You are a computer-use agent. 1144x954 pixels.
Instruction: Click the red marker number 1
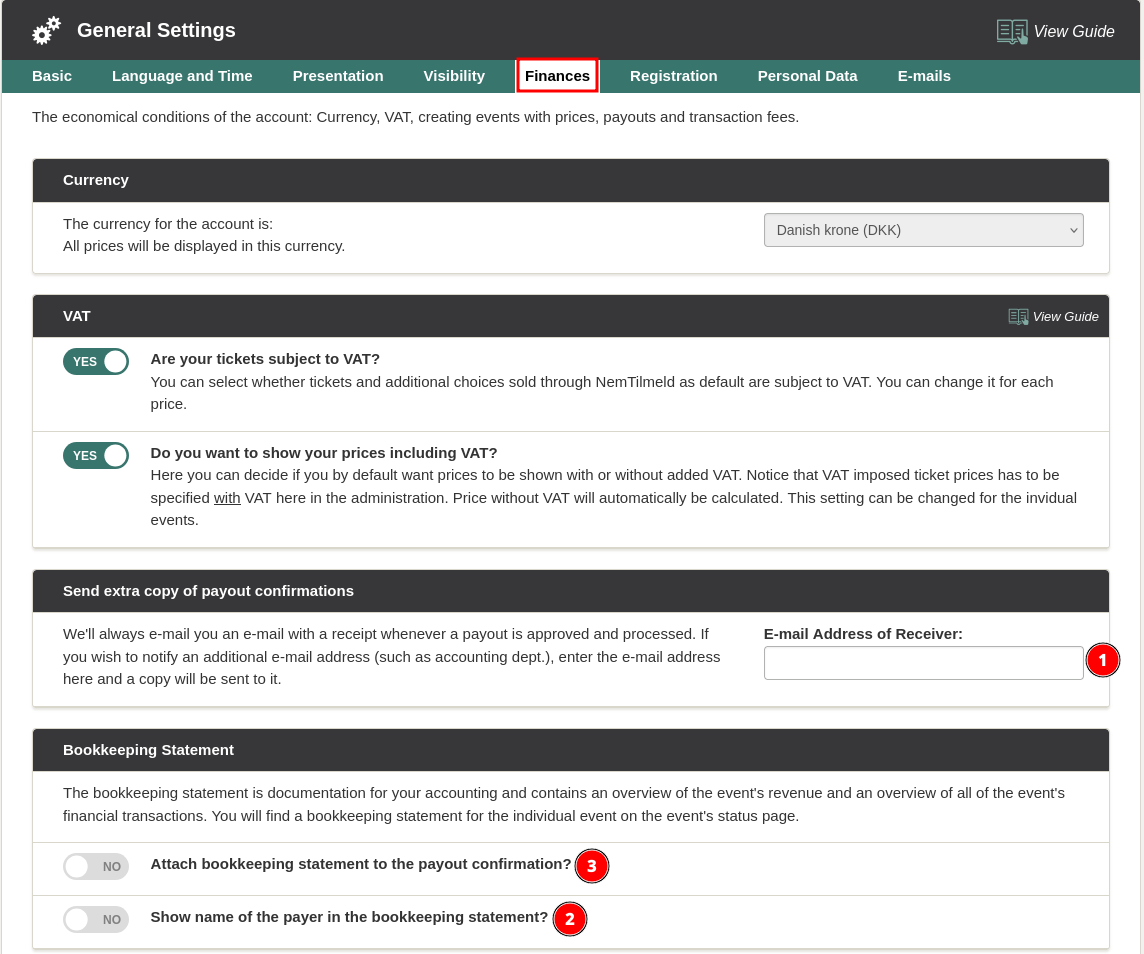[1102, 660]
